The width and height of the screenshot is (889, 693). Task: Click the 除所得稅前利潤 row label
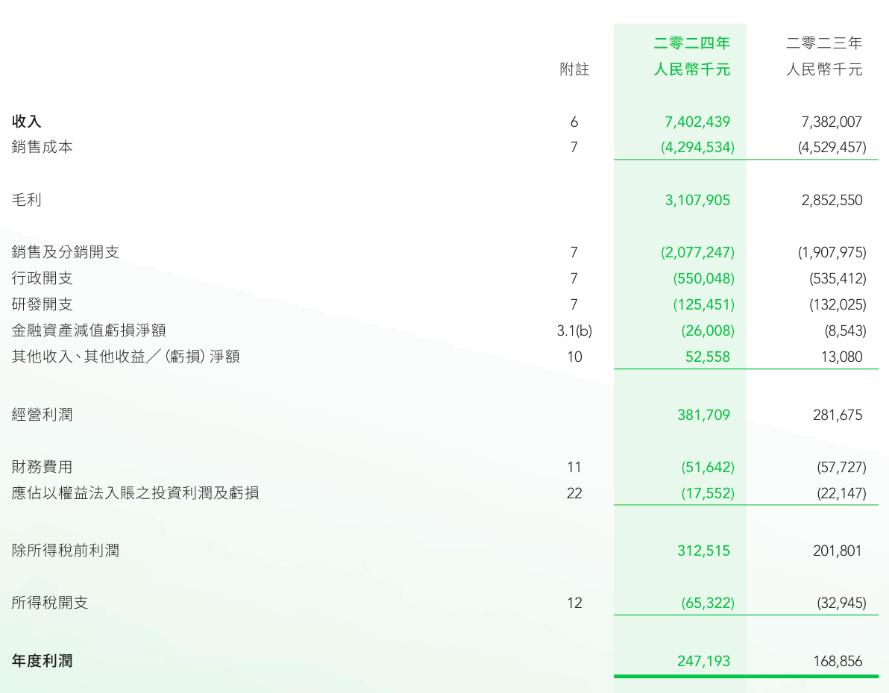[65, 550]
